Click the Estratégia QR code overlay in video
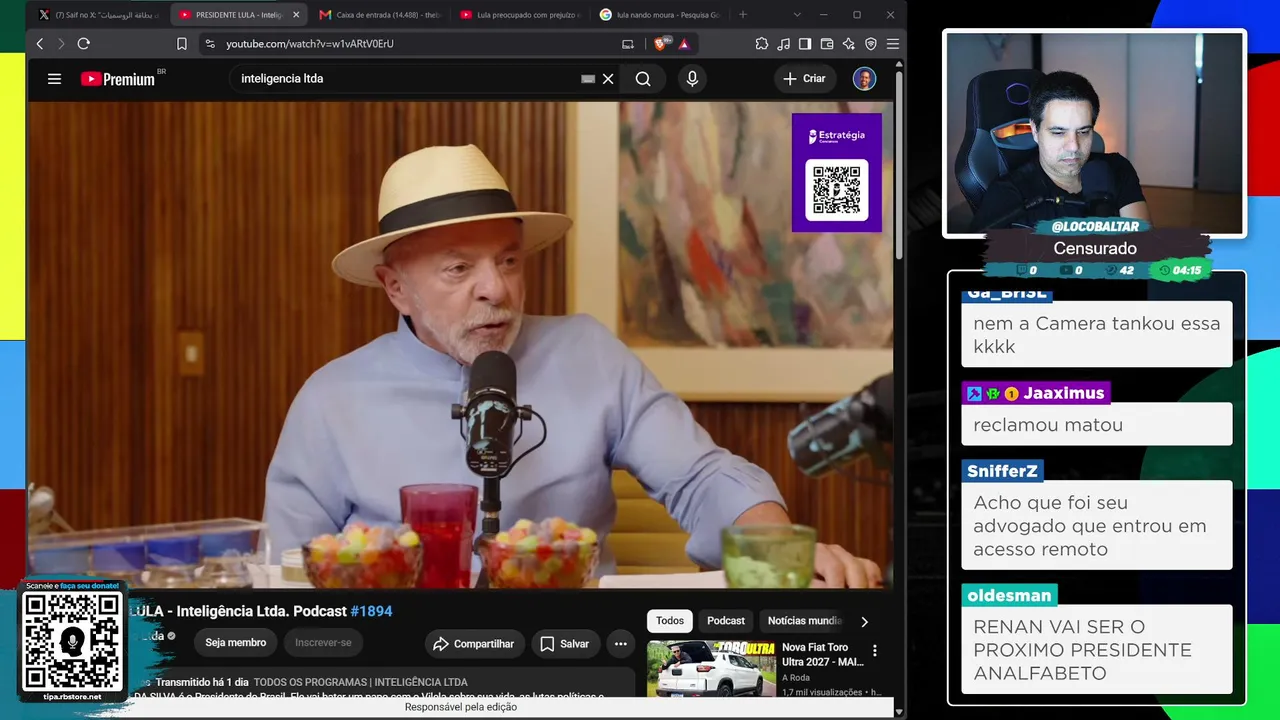 837,173
